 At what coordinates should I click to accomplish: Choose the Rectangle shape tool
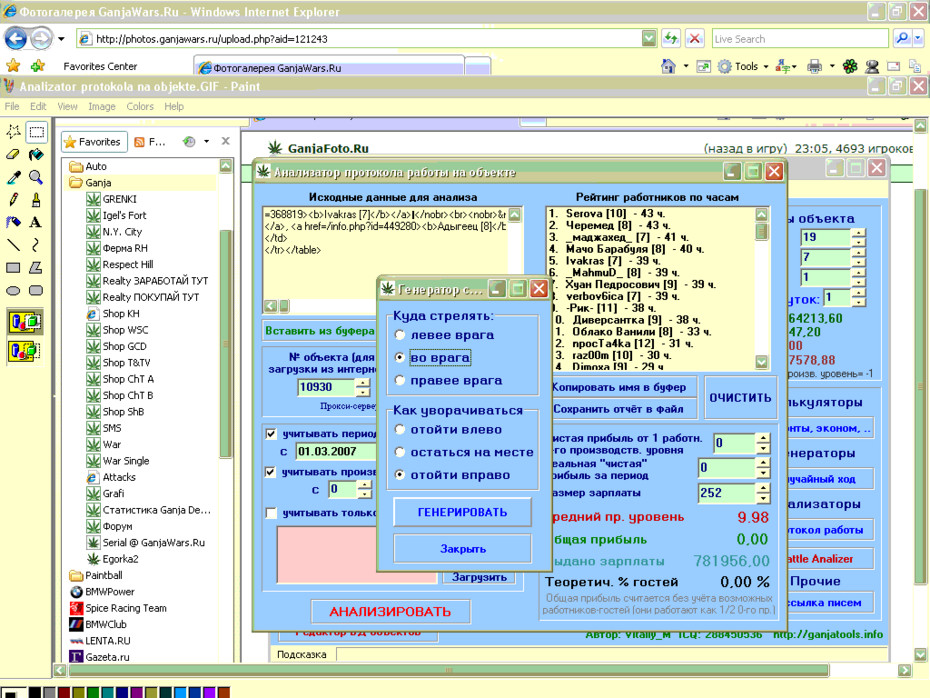click(x=13, y=267)
